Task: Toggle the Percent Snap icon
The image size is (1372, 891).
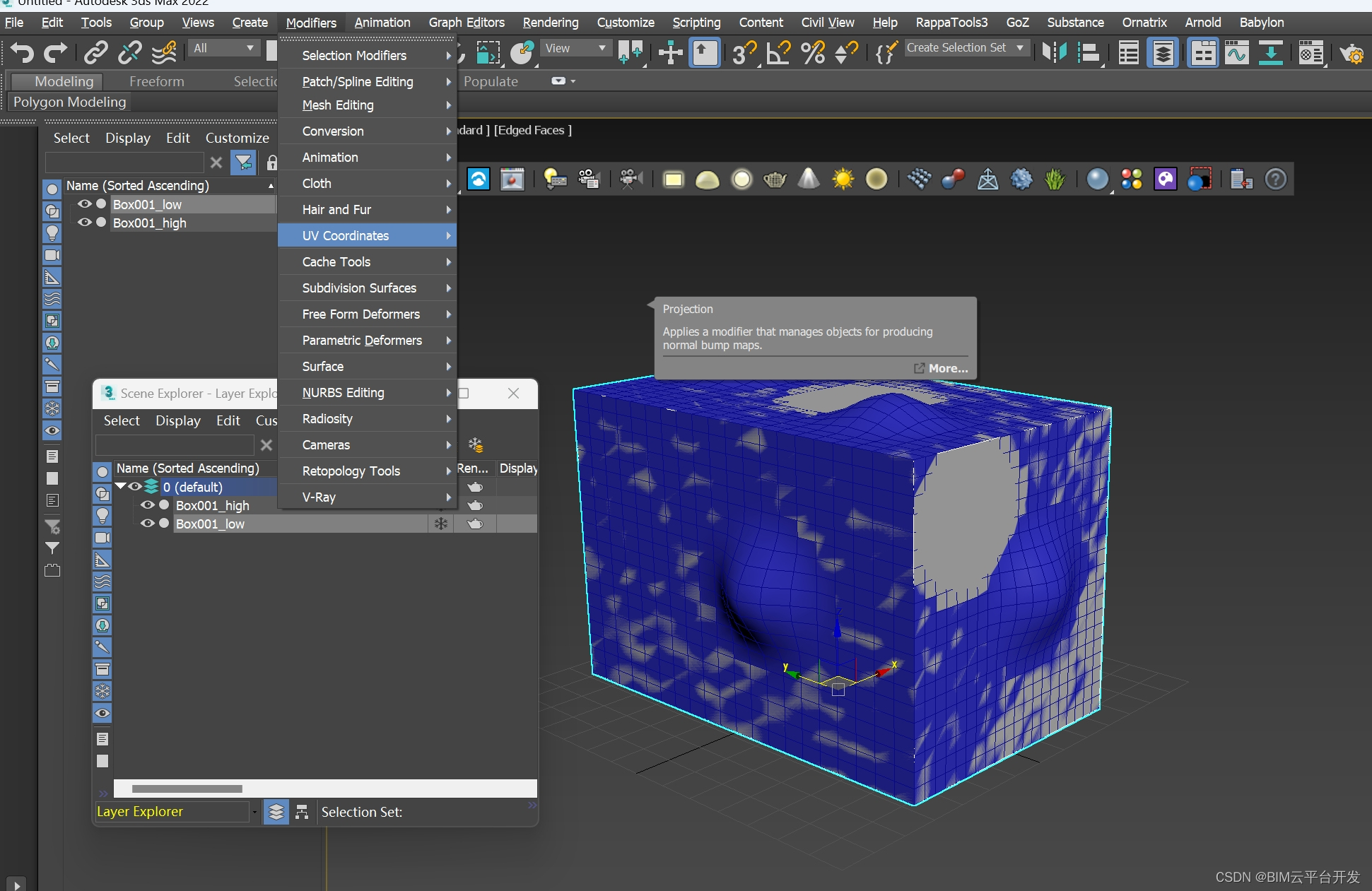Action: [x=813, y=53]
